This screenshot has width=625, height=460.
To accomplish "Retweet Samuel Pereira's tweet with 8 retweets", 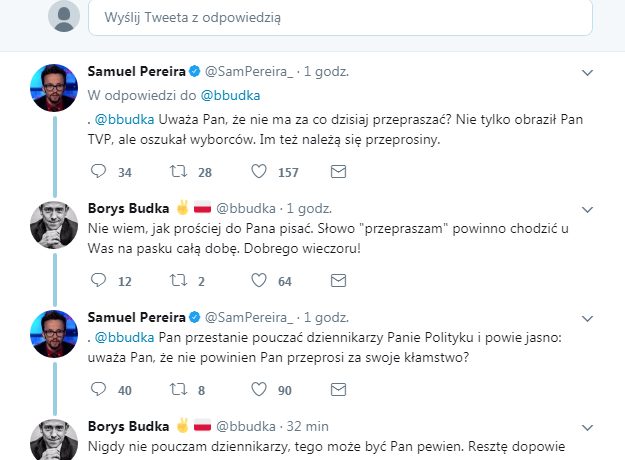I will pyautogui.click(x=179, y=390).
